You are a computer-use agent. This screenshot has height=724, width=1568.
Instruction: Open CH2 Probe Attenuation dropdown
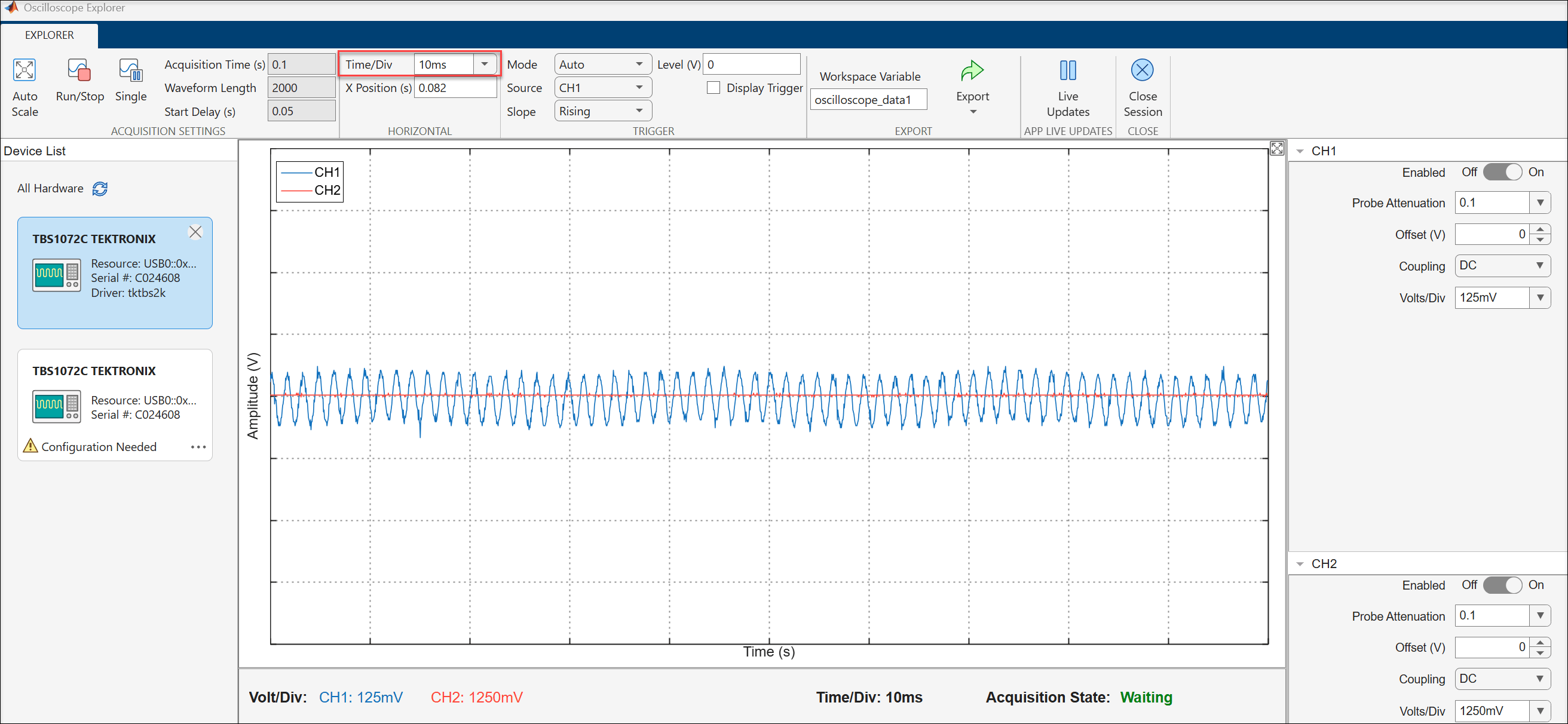1539,615
